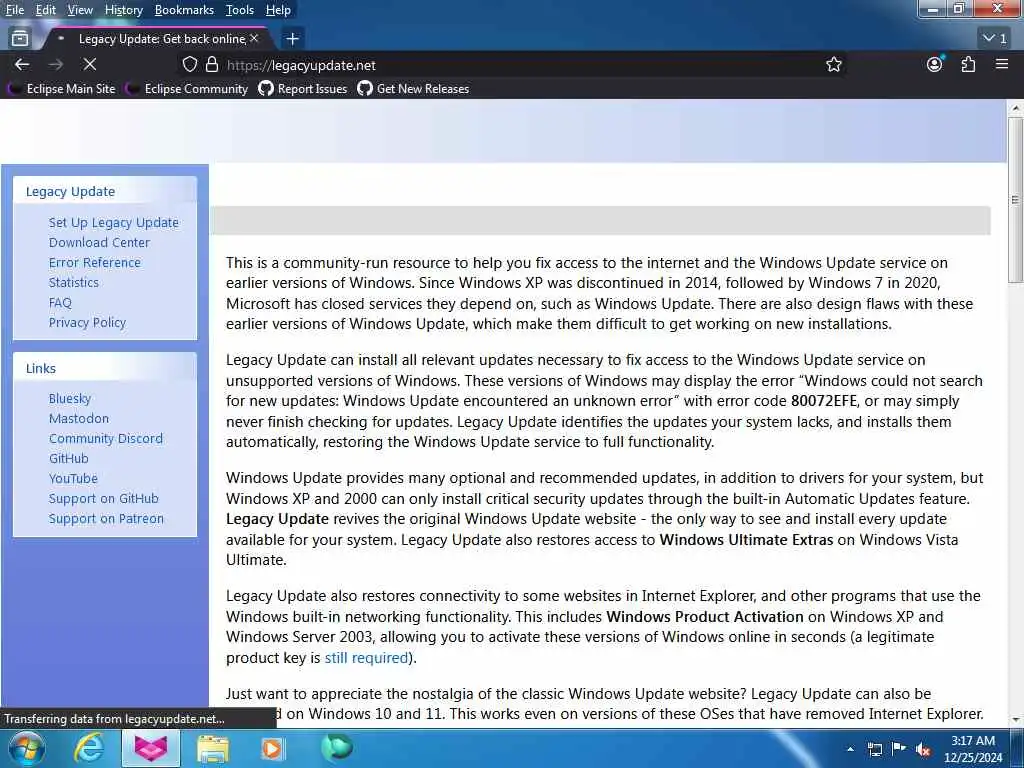1024x768 pixels.
Task: Open the green globe taskbar icon
Action: pyautogui.click(x=336, y=747)
